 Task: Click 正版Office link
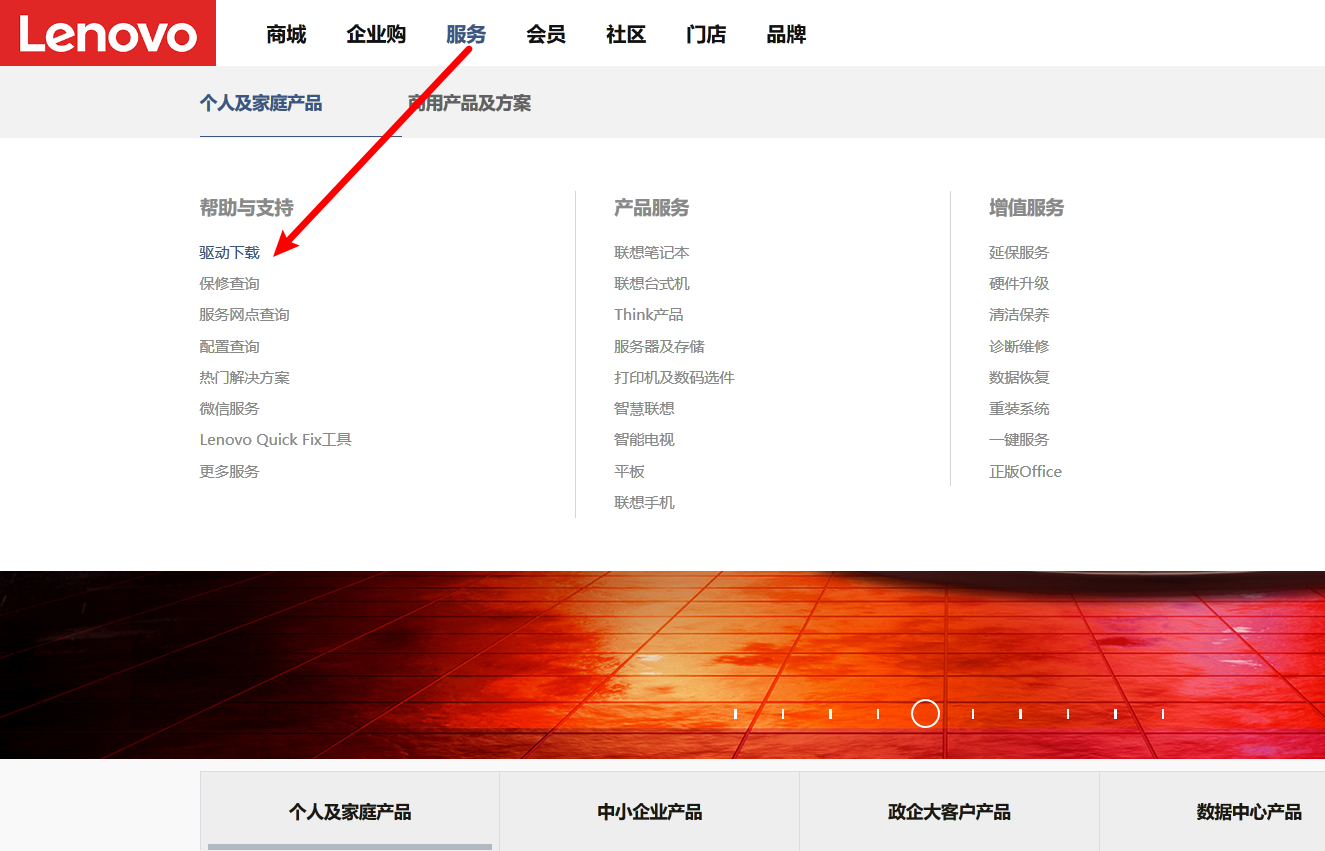[1026, 472]
